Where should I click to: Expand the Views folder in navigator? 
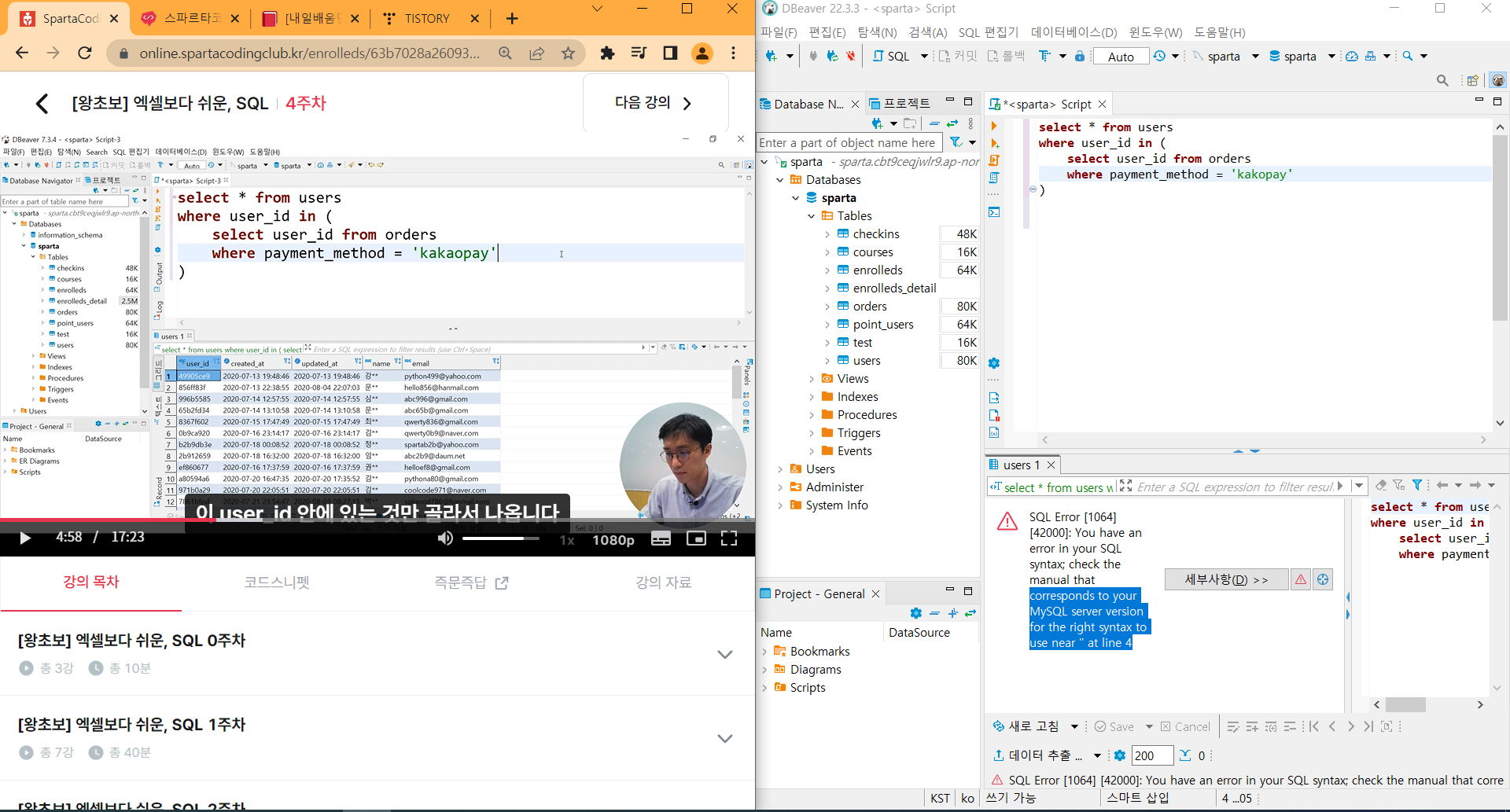(812, 379)
